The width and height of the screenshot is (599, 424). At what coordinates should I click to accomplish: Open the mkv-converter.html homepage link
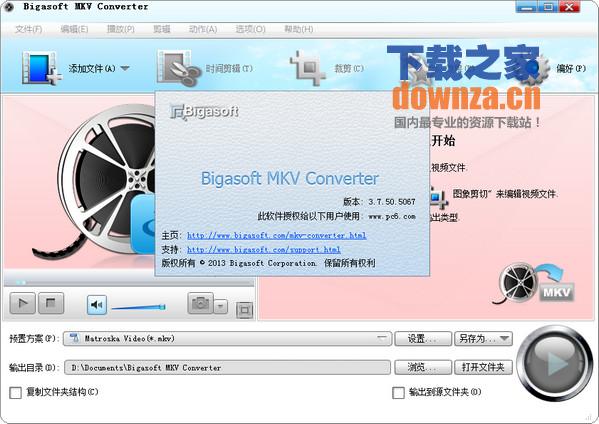[x=277, y=235]
